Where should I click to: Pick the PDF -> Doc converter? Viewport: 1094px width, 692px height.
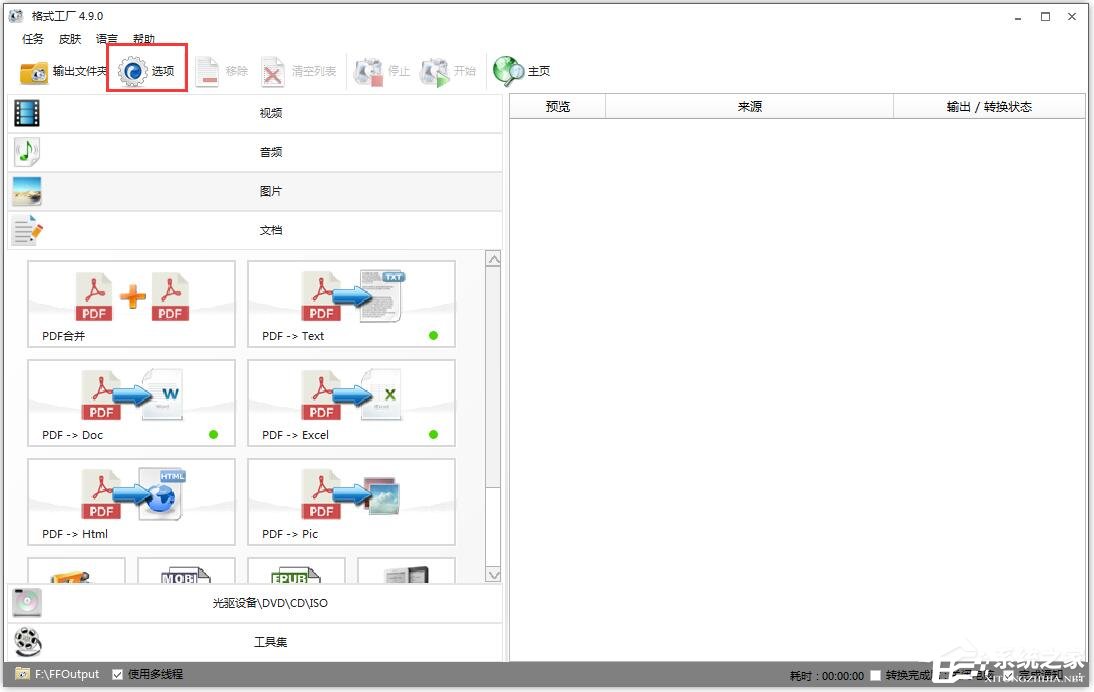[x=131, y=403]
